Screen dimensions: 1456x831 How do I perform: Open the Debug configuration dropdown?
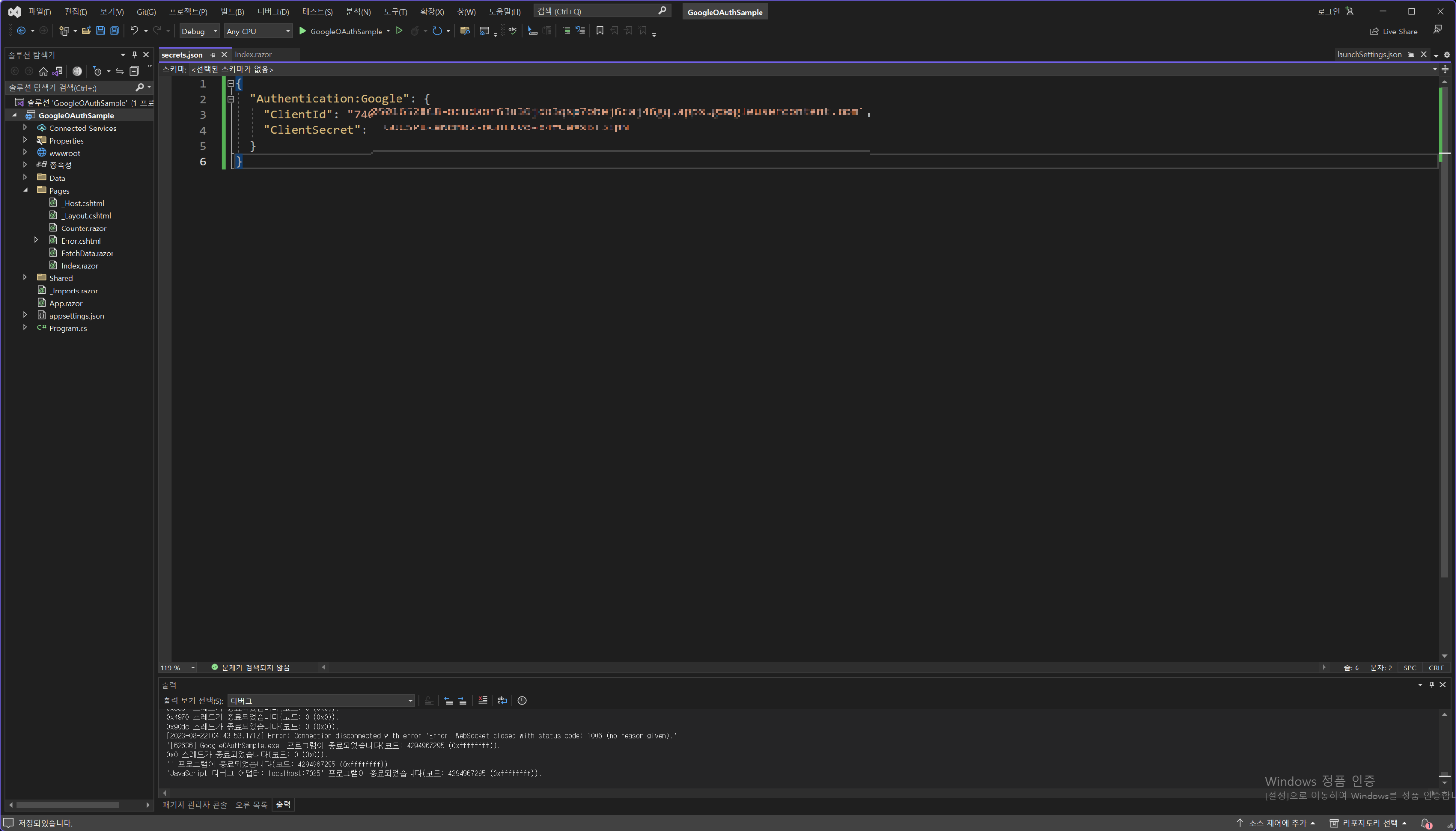pyautogui.click(x=199, y=32)
